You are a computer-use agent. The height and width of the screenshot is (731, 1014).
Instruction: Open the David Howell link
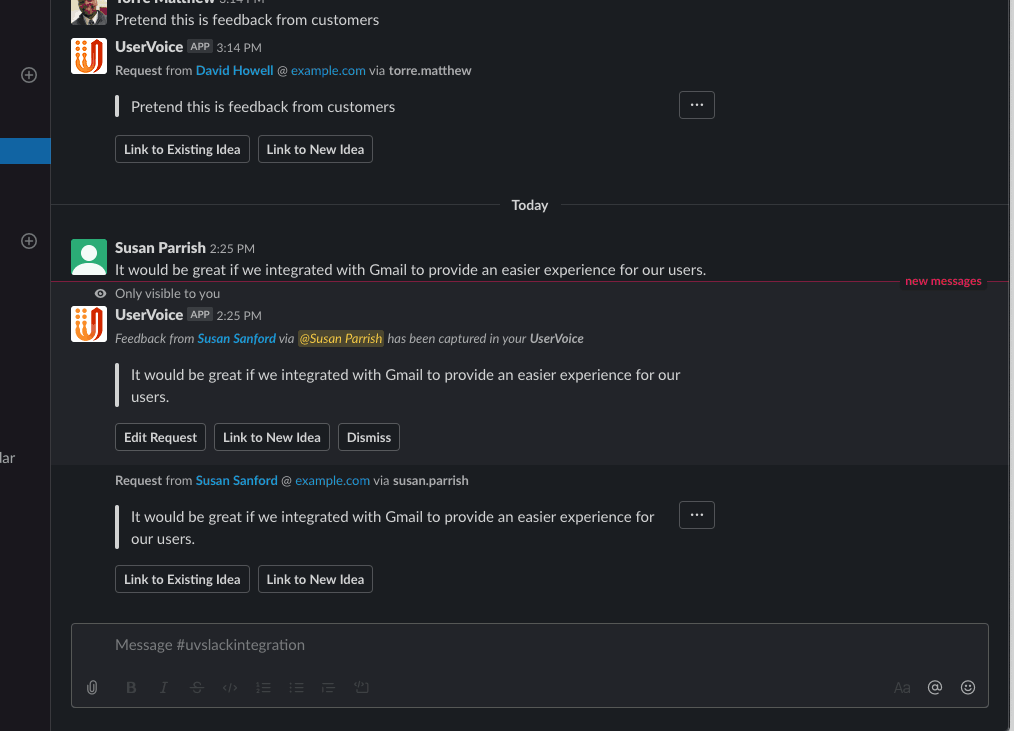235,71
